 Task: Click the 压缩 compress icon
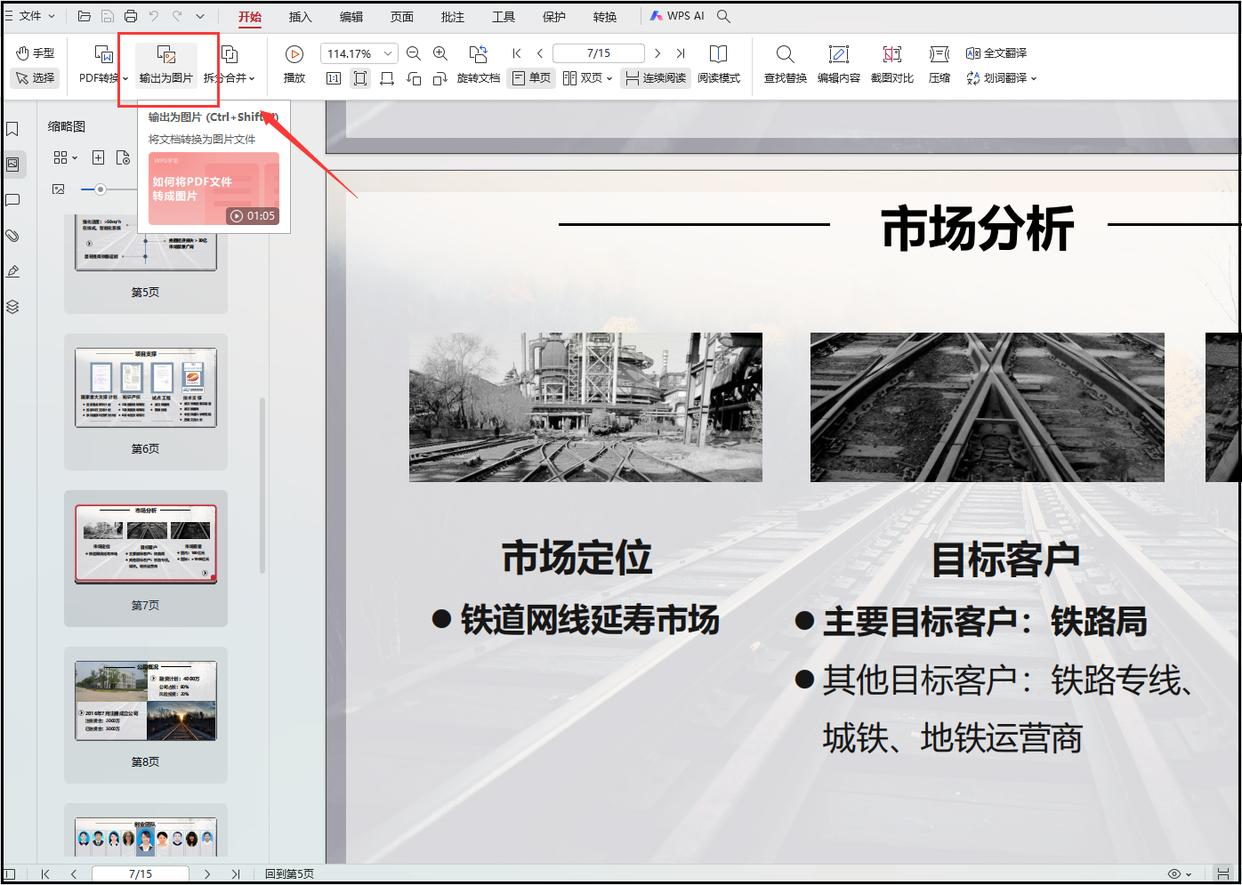pos(939,55)
